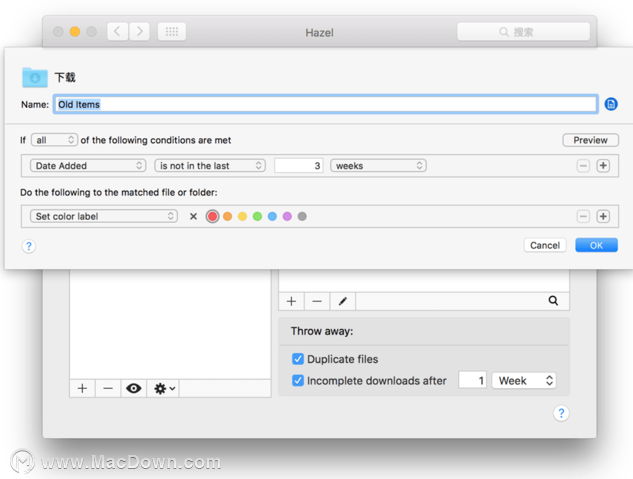Open the weeks unit dropdown

[x=378, y=165]
